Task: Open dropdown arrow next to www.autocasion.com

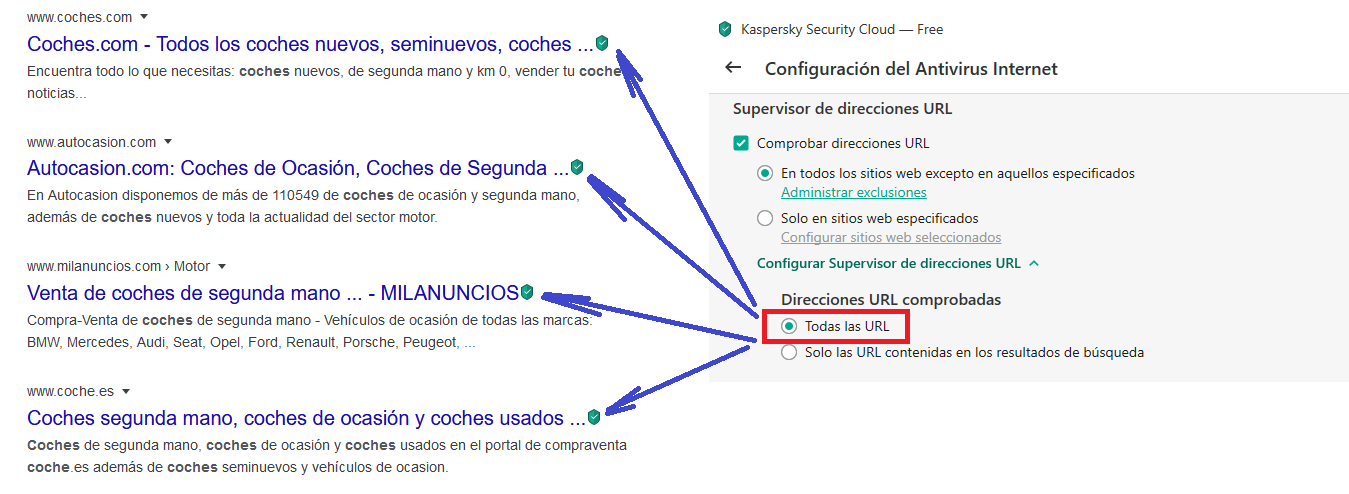Action: (x=168, y=142)
